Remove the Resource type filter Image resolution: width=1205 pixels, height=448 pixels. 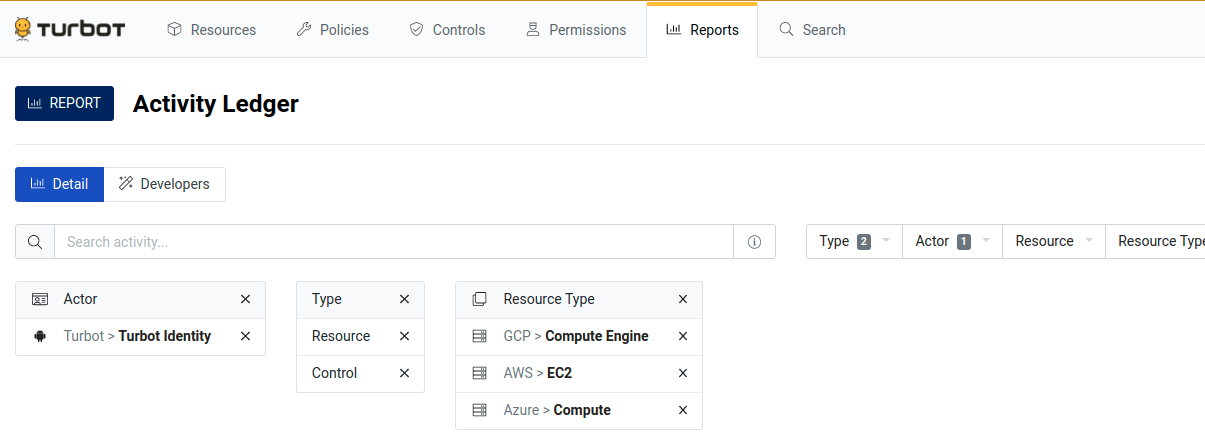tap(404, 336)
